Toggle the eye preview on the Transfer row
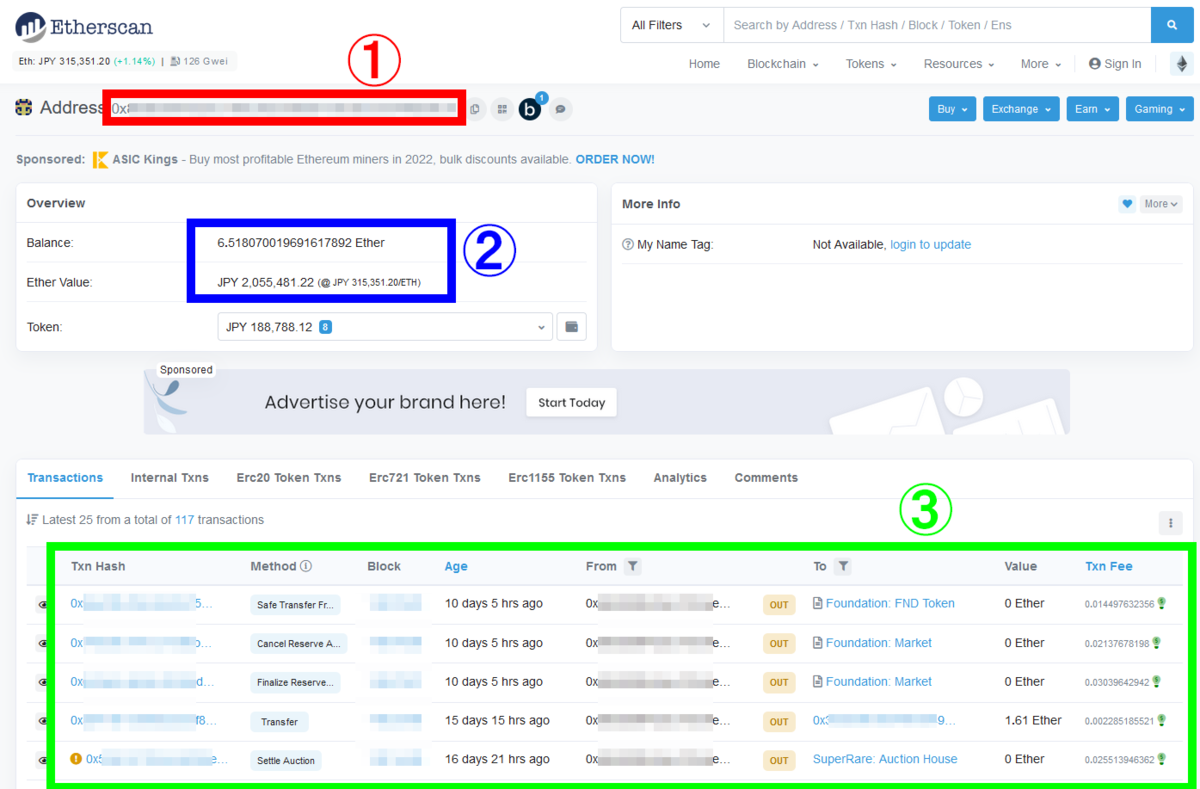The image size is (1200, 789). tap(43, 722)
